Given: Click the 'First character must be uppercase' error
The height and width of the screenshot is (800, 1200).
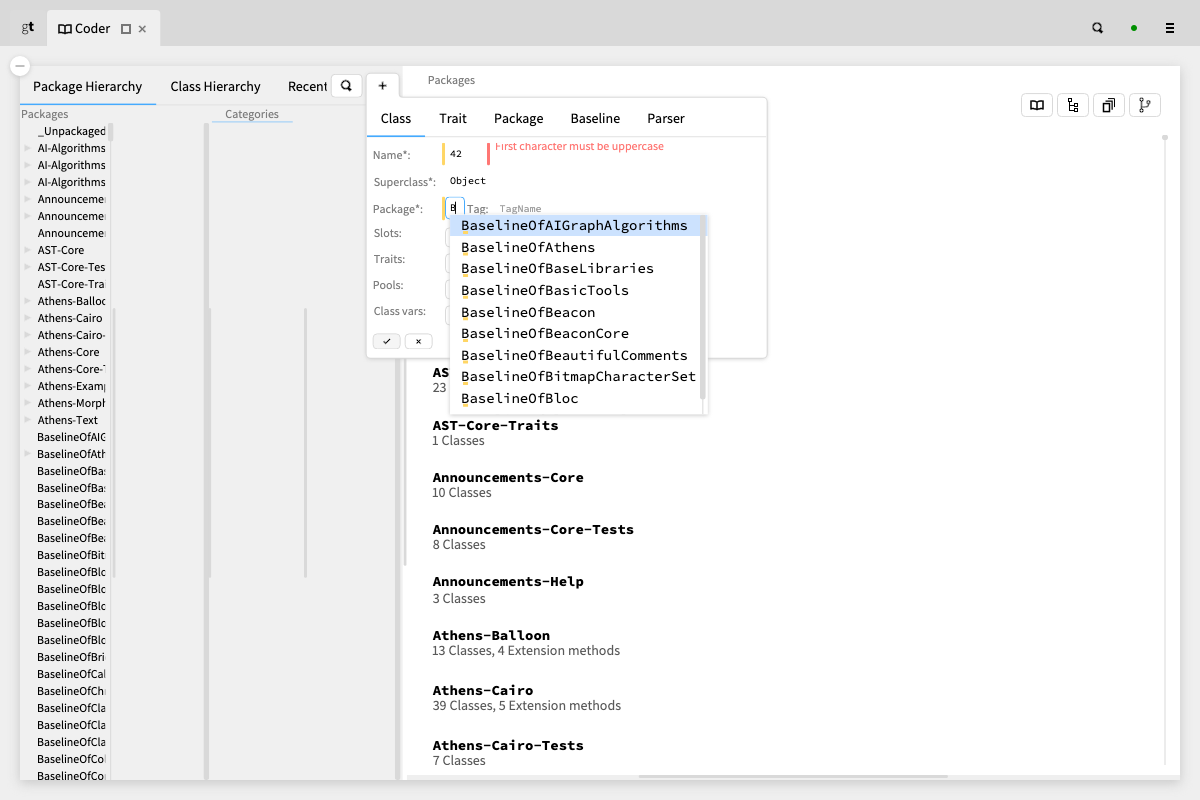Looking at the screenshot, I should point(579,147).
